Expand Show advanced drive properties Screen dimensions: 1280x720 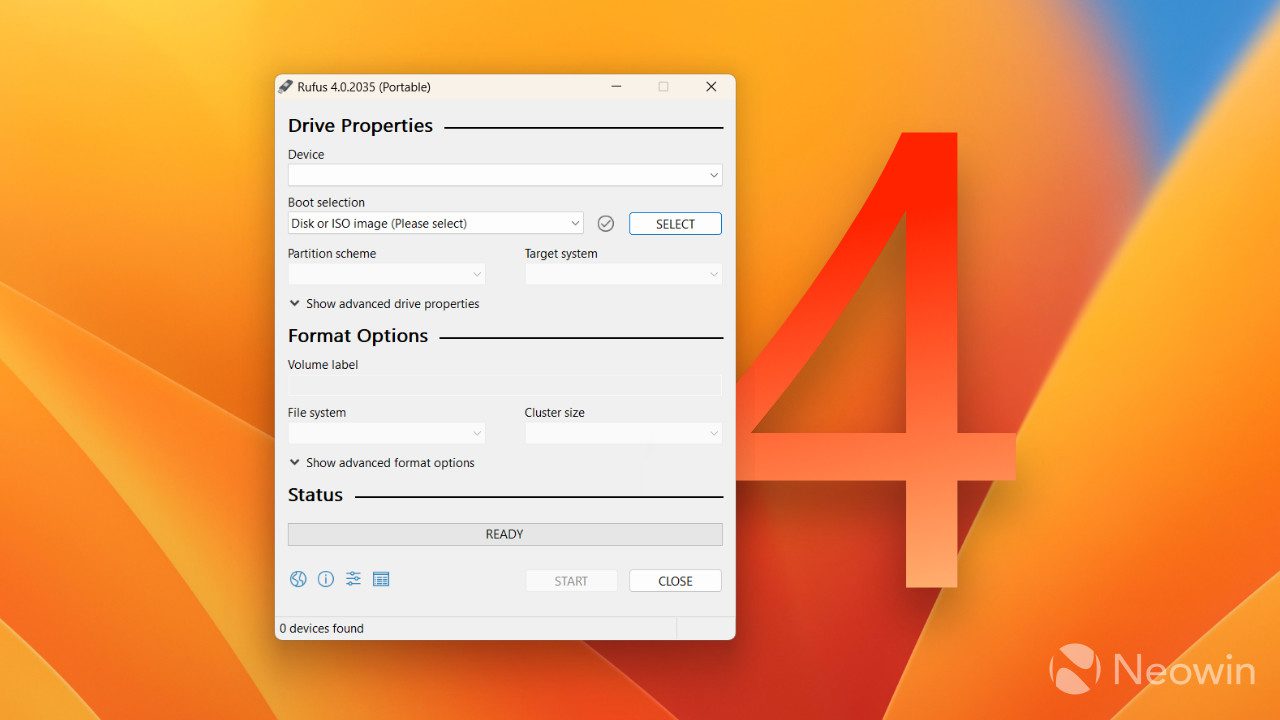click(x=384, y=304)
